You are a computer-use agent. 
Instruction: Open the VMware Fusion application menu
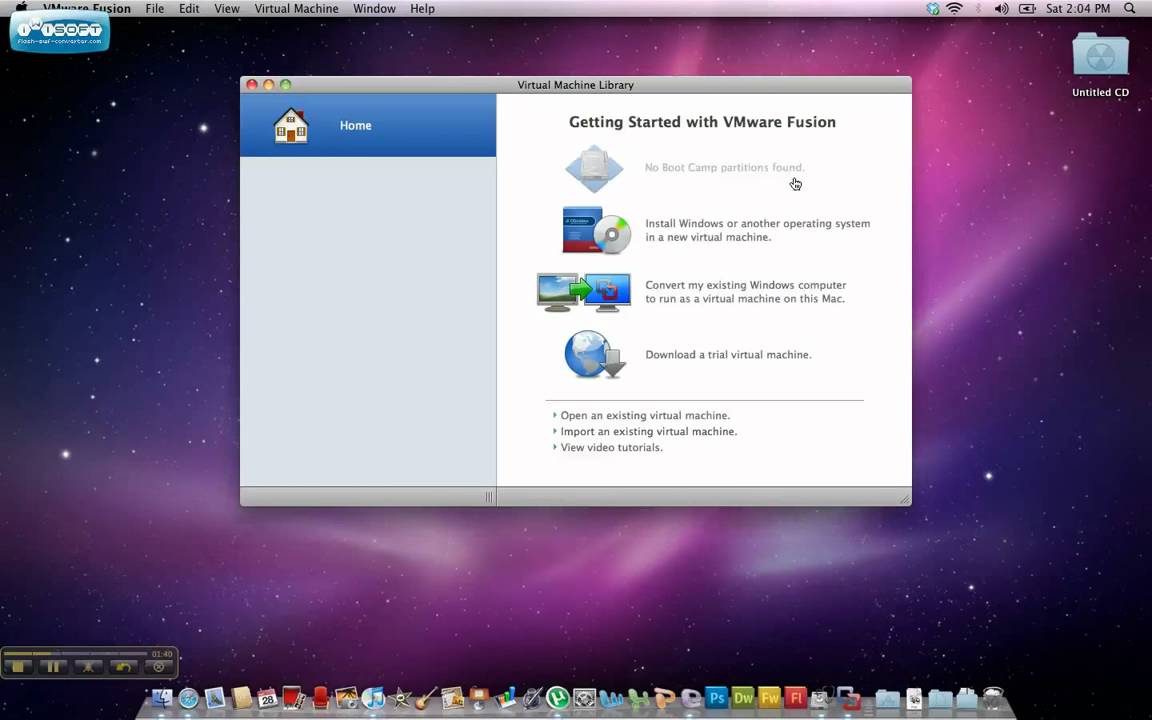coord(87,9)
